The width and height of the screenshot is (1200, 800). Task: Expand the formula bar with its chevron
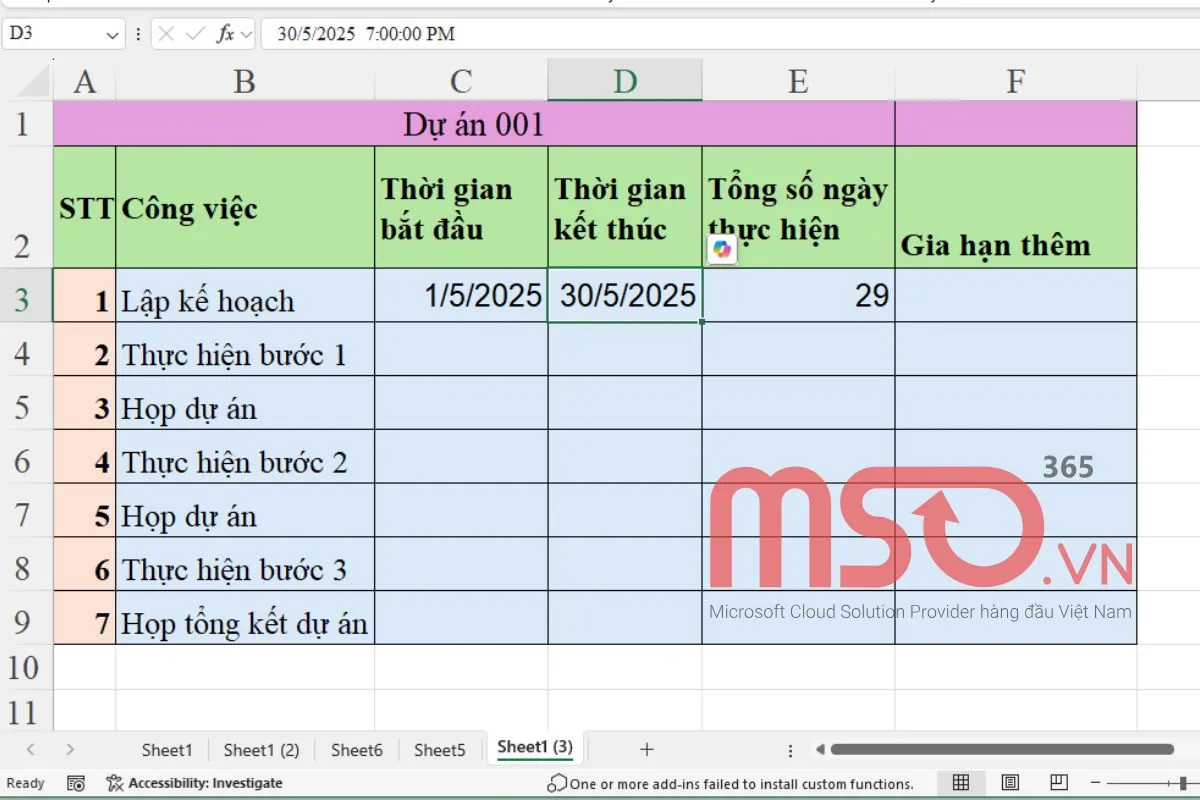[x=245, y=33]
